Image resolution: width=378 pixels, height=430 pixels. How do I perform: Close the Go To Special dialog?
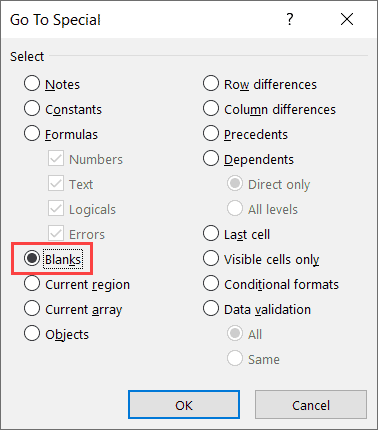coord(347,19)
